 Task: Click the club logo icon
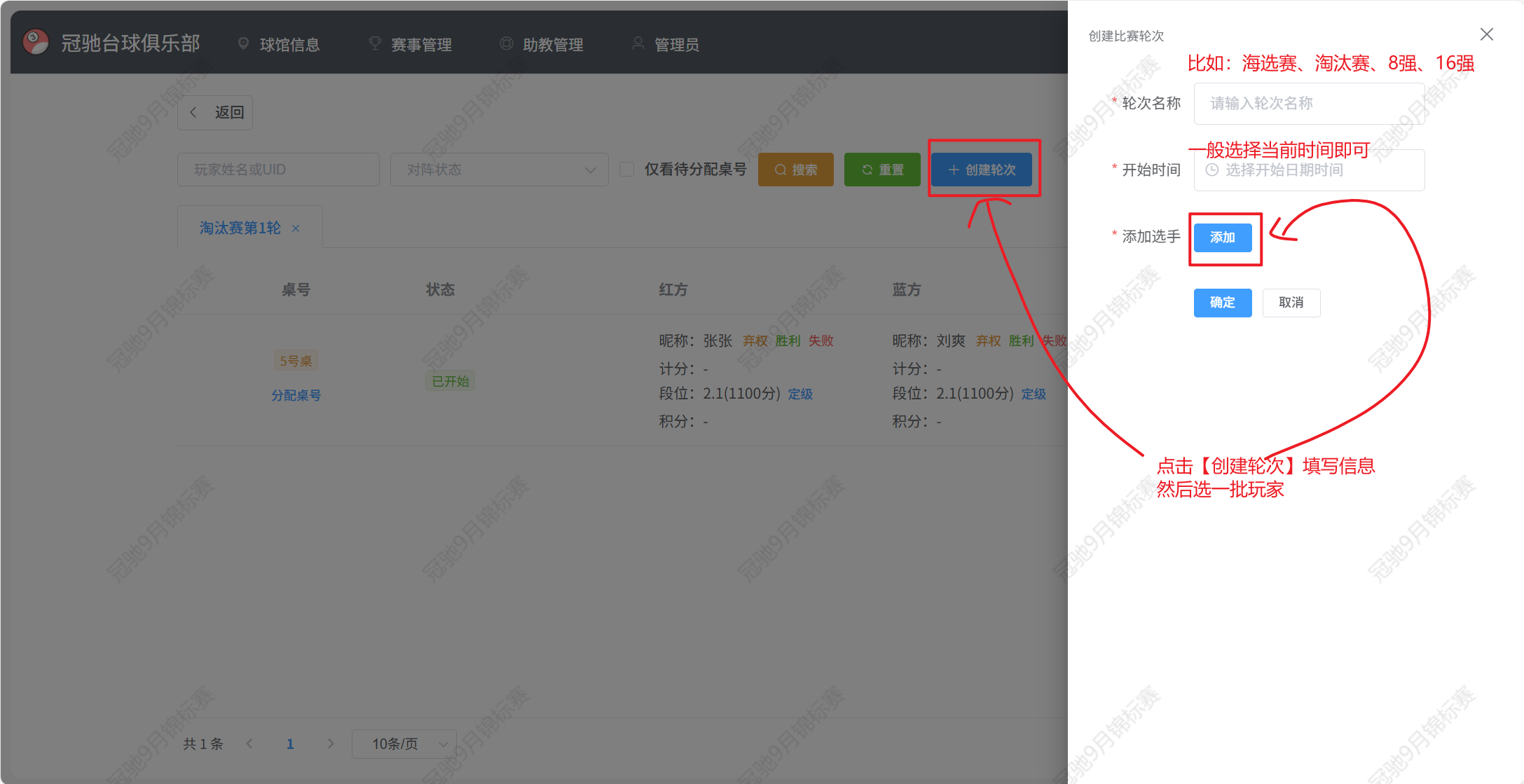(36, 43)
